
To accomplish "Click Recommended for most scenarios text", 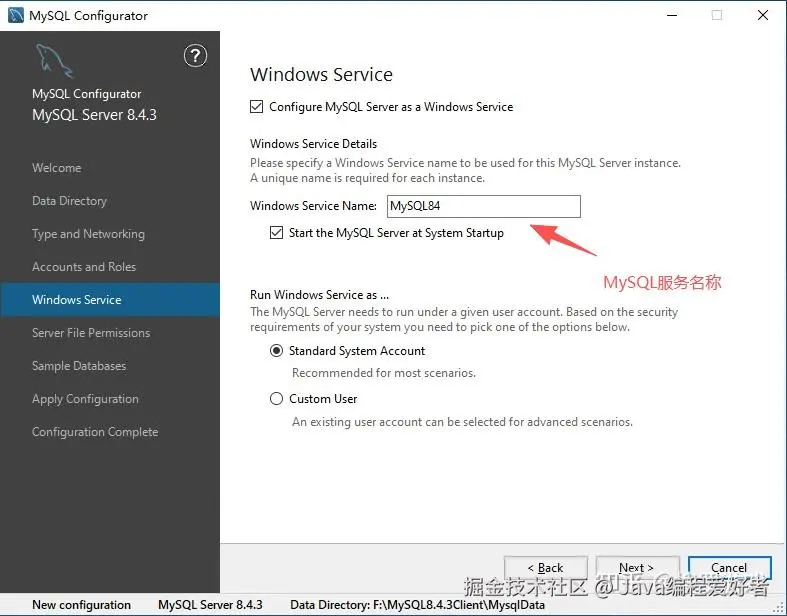I will click(x=384, y=373).
